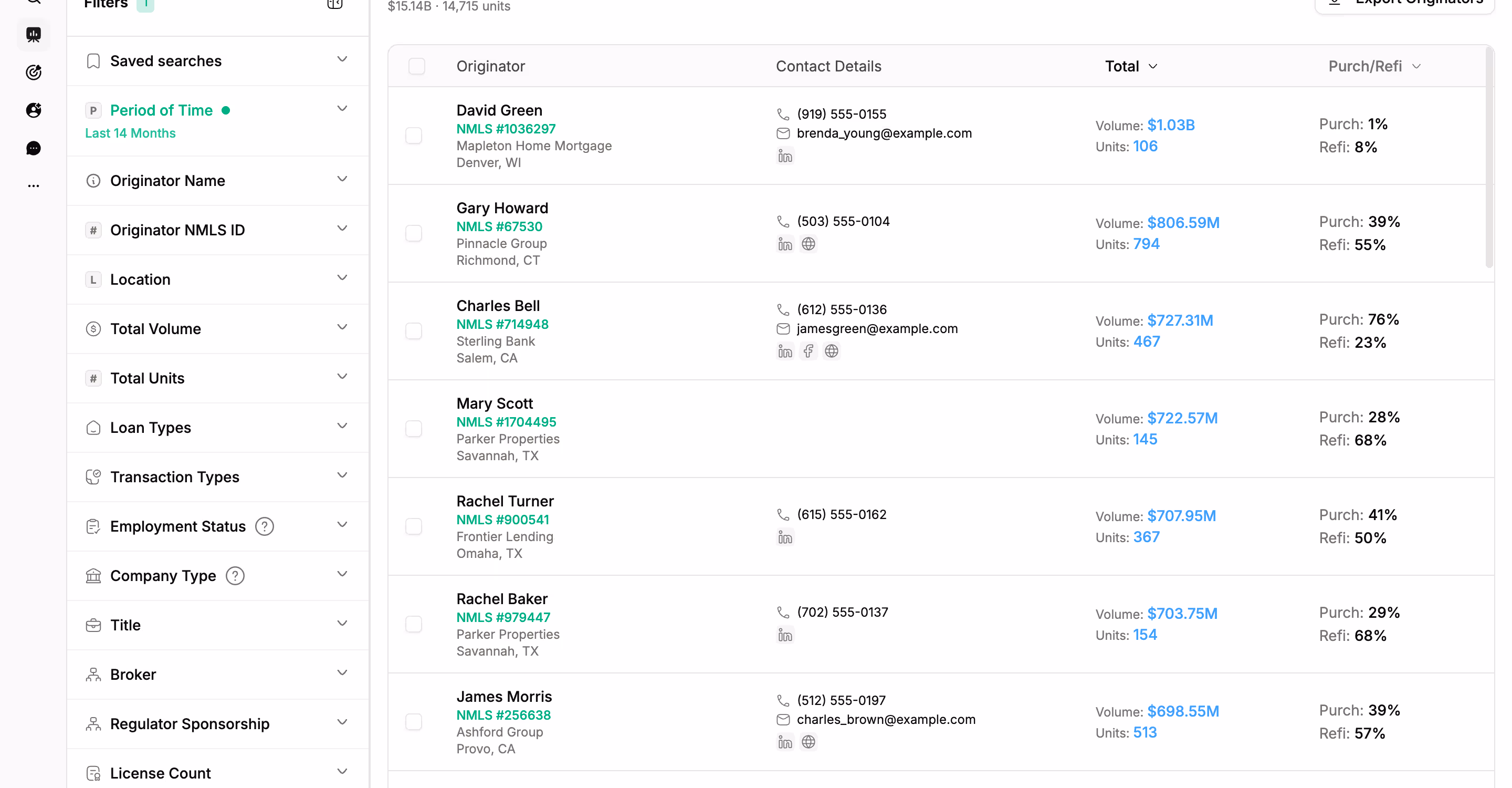
Task: Open the more options ellipsis in sidebar
Action: pyautogui.click(x=34, y=185)
